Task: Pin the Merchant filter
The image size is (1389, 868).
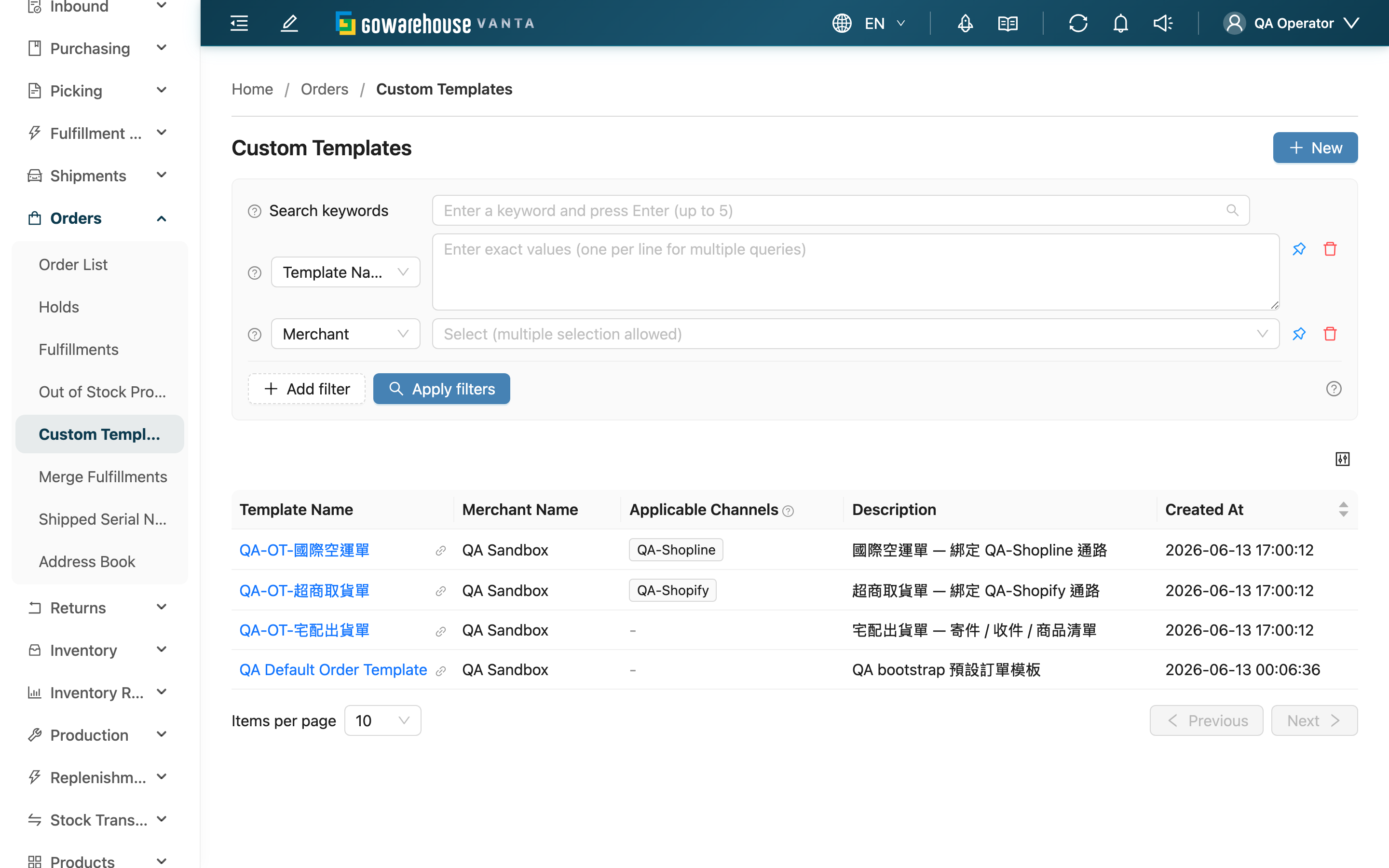Action: [1299, 334]
